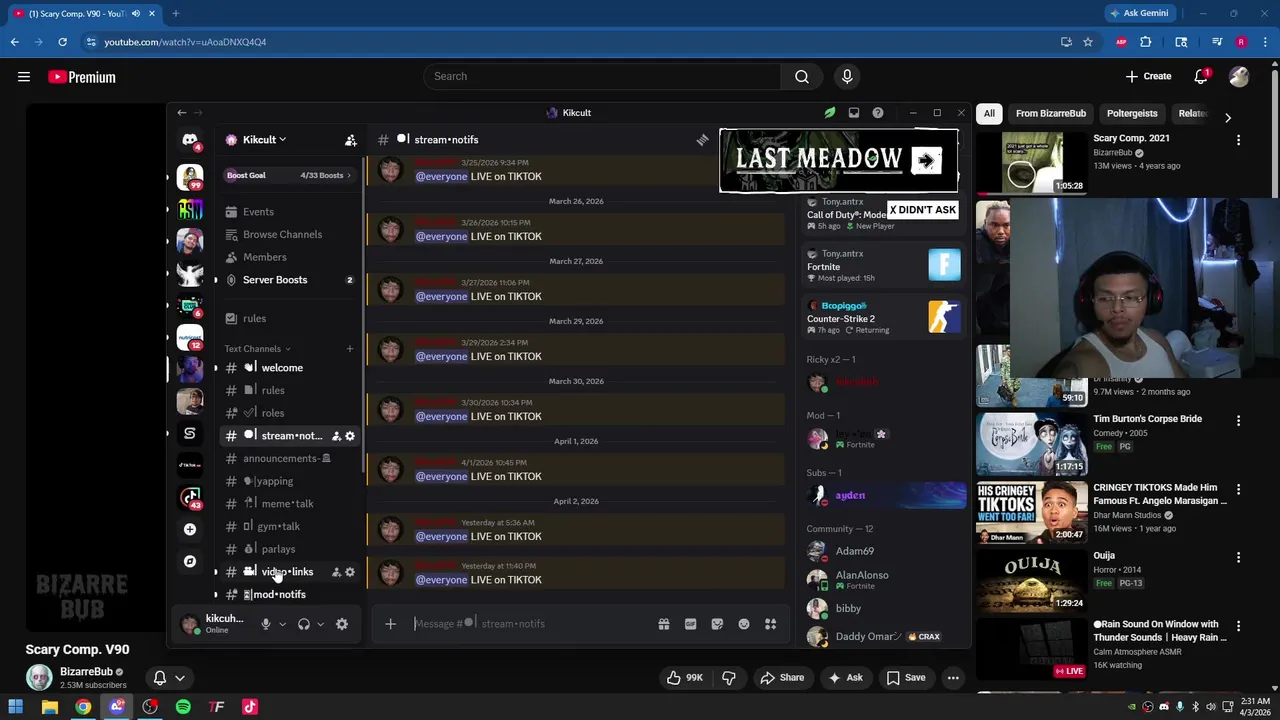1280x720 pixels.
Task: Open apps launcher icon in Discord message bar
Action: [771, 624]
